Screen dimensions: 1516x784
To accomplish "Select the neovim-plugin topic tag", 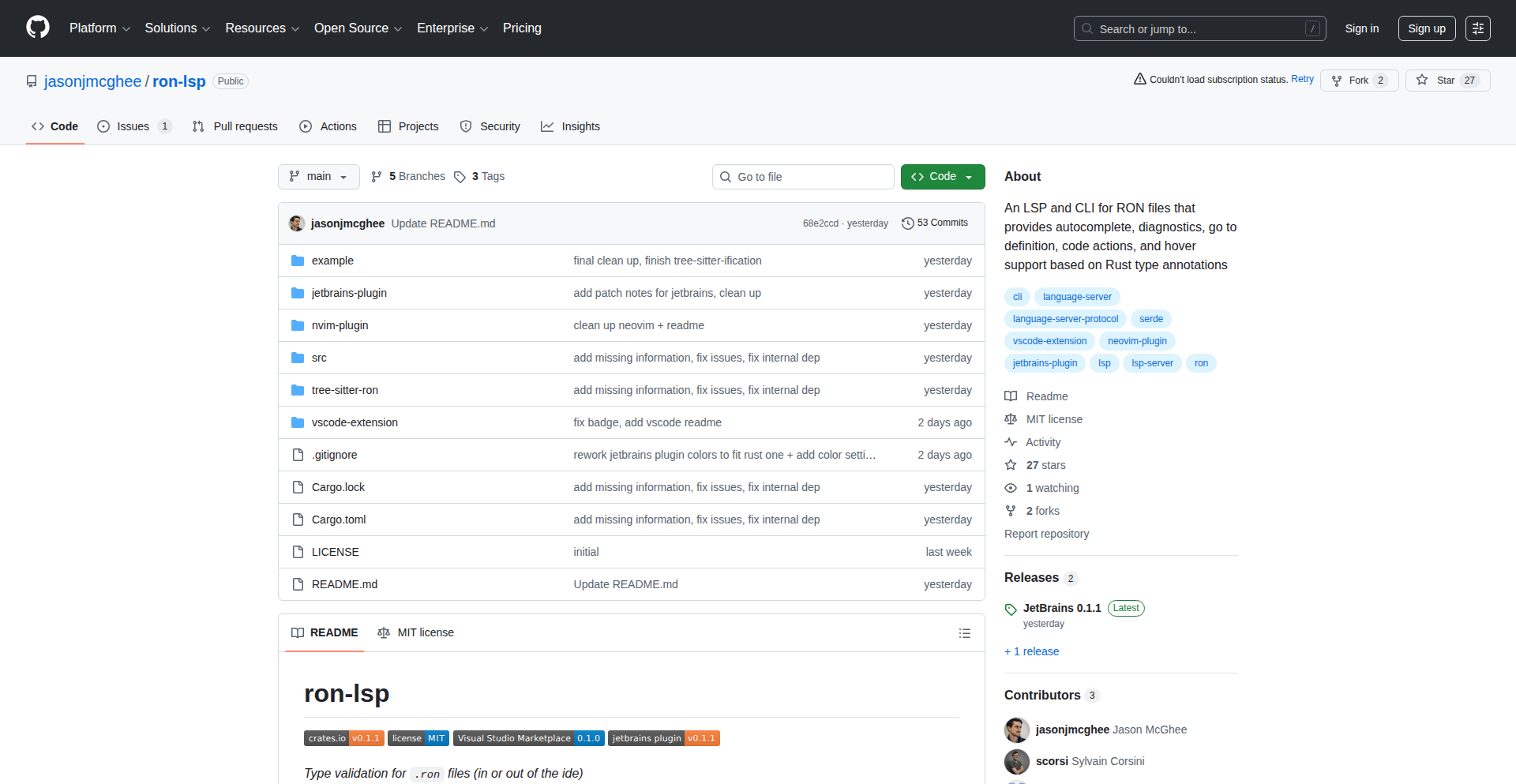I will 1137,341.
